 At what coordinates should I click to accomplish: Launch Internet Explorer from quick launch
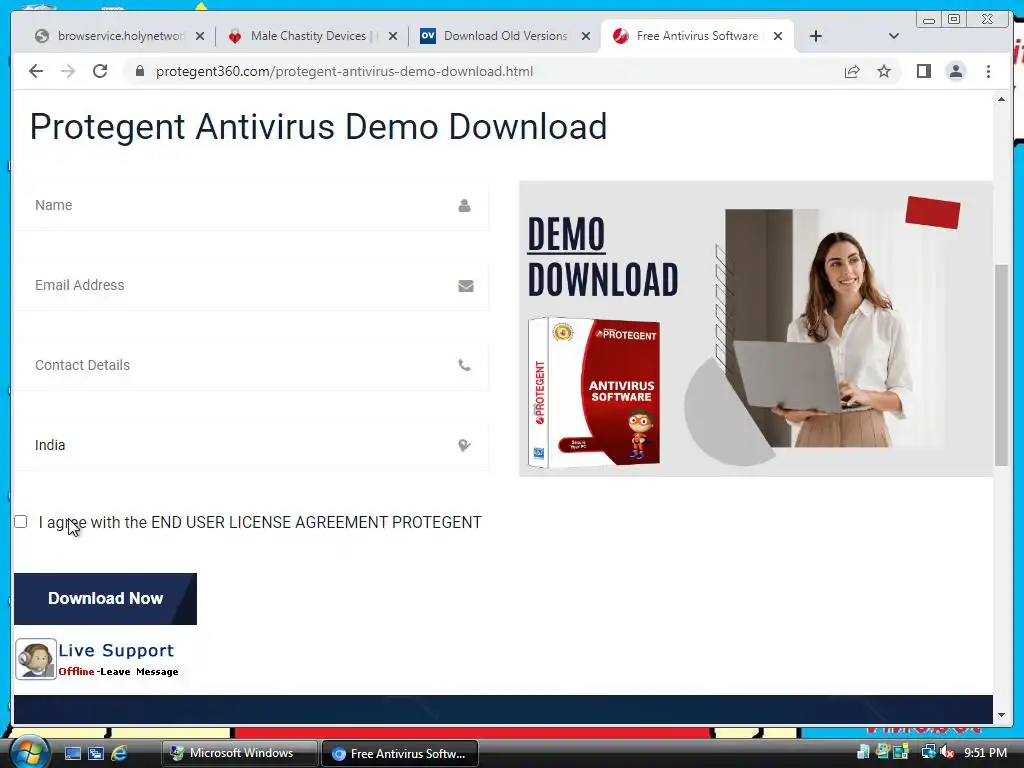pos(119,754)
